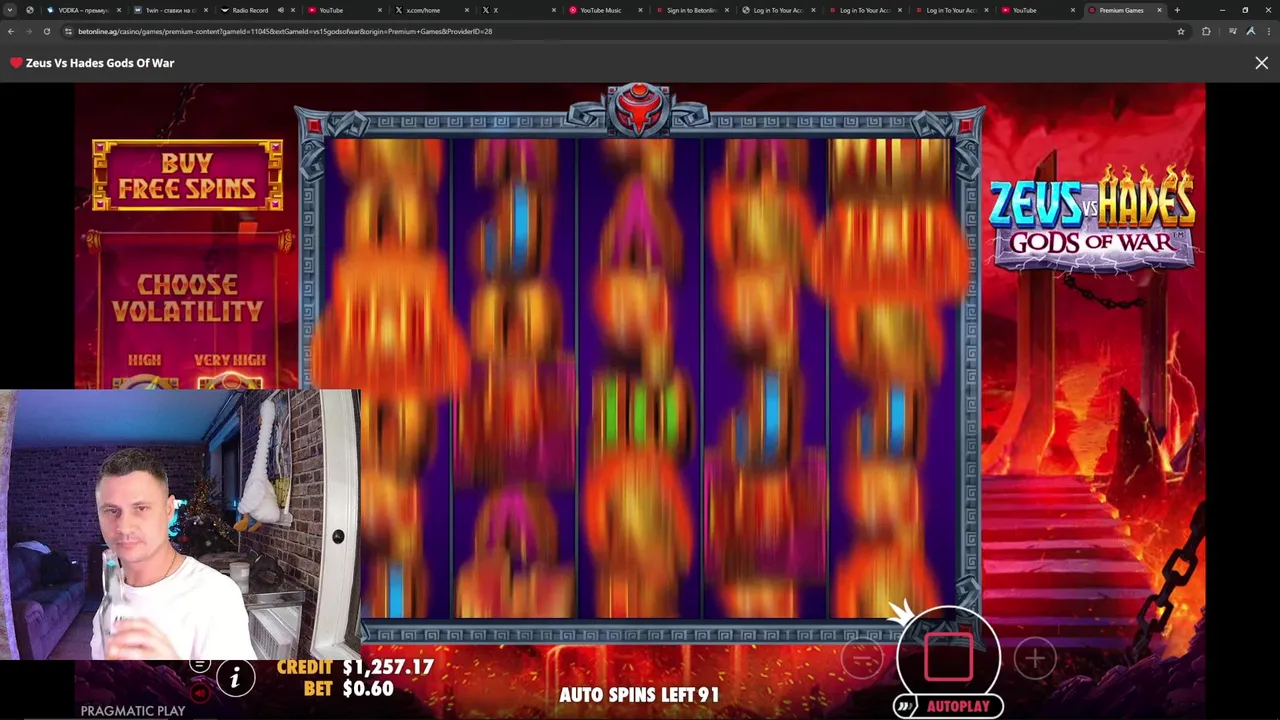Open the game hamburger menu icon
Image resolution: width=1280 pixels, height=720 pixels.
[x=200, y=666]
